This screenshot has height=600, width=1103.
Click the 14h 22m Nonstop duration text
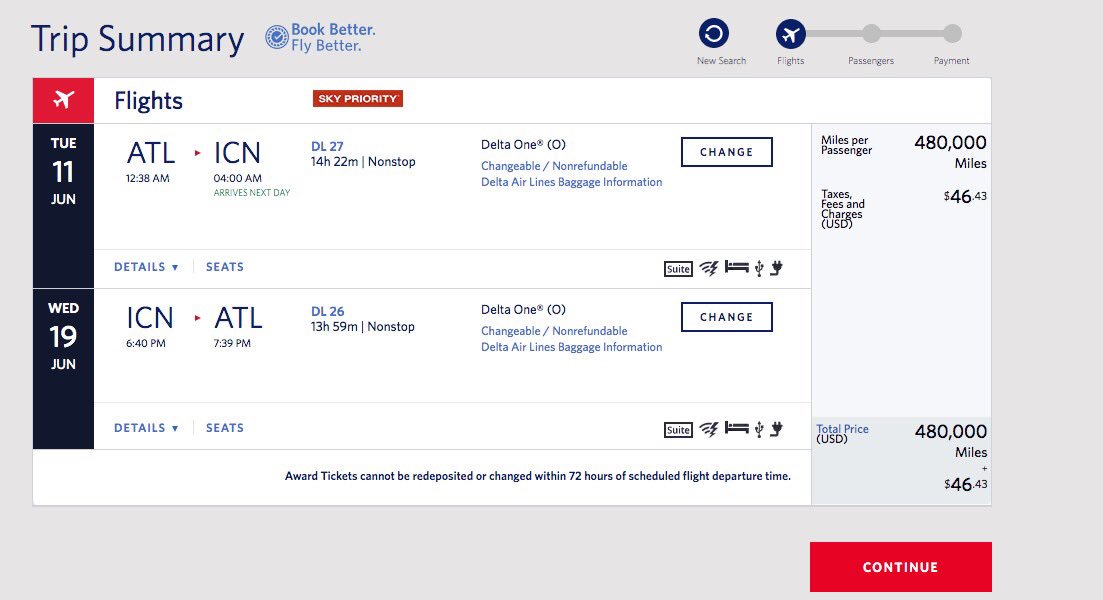tap(363, 162)
